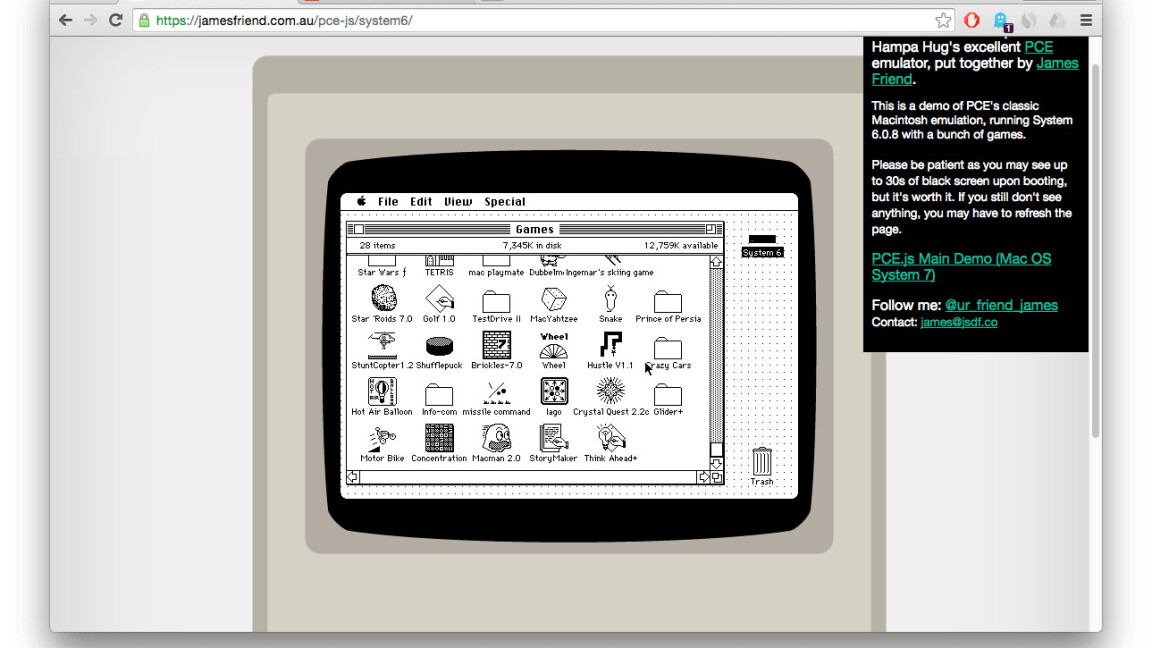
Task: Open Macman 2.0
Action: click(495, 437)
